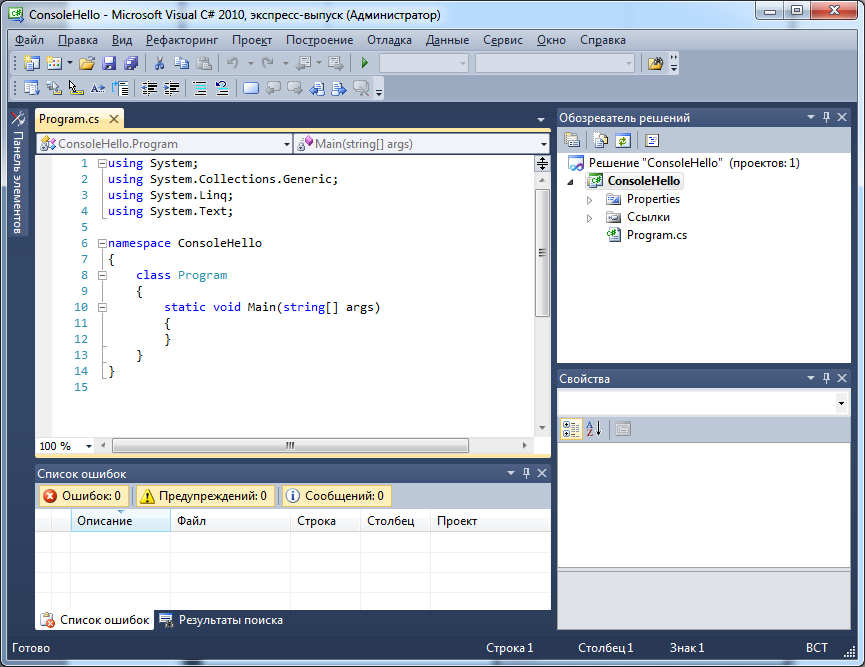Viewport: 865px width, 667px height.
Task: Open the Построение menu
Action: [x=319, y=40]
